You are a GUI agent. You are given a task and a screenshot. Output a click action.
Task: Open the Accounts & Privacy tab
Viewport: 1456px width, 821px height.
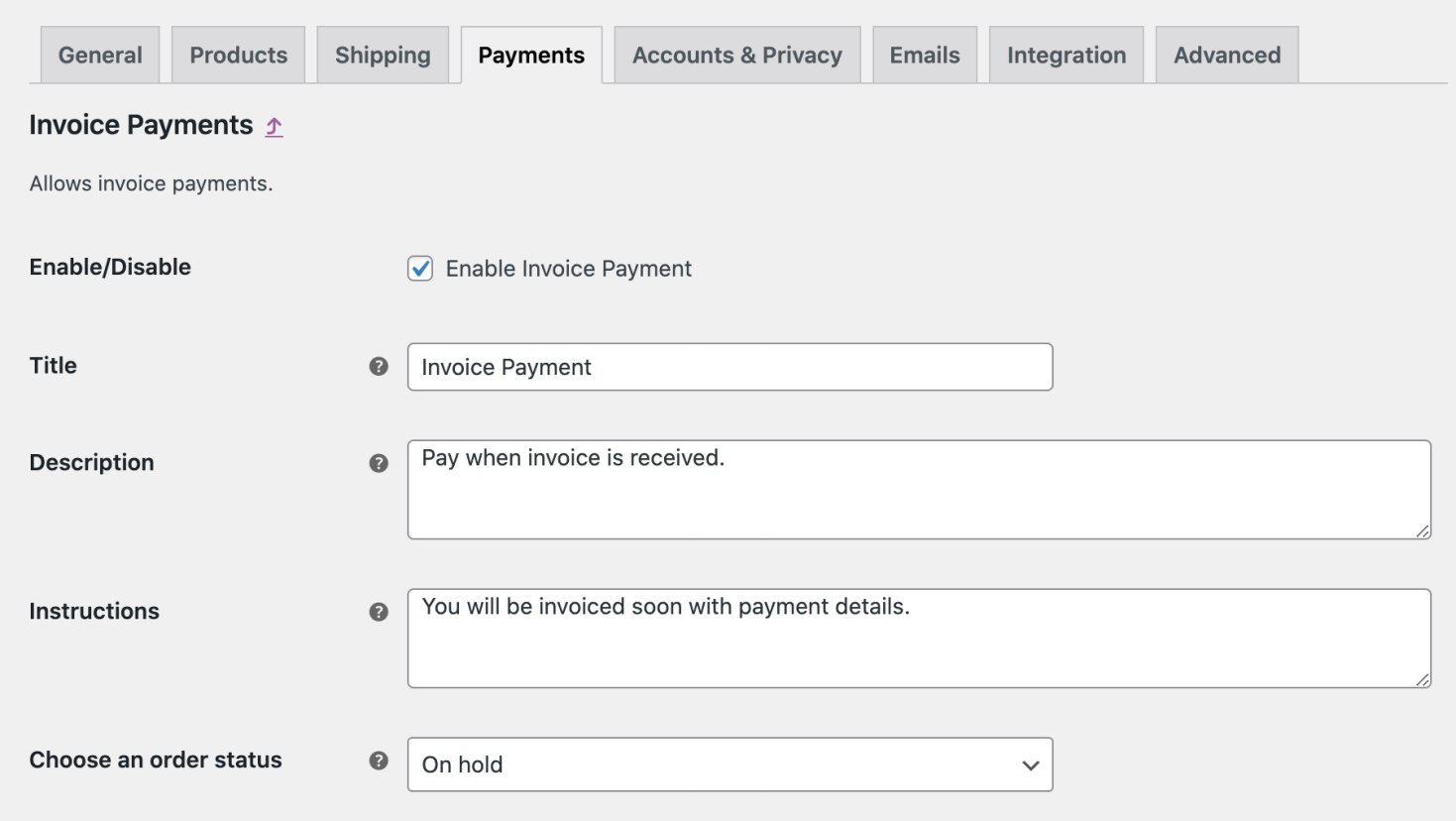[x=736, y=55]
